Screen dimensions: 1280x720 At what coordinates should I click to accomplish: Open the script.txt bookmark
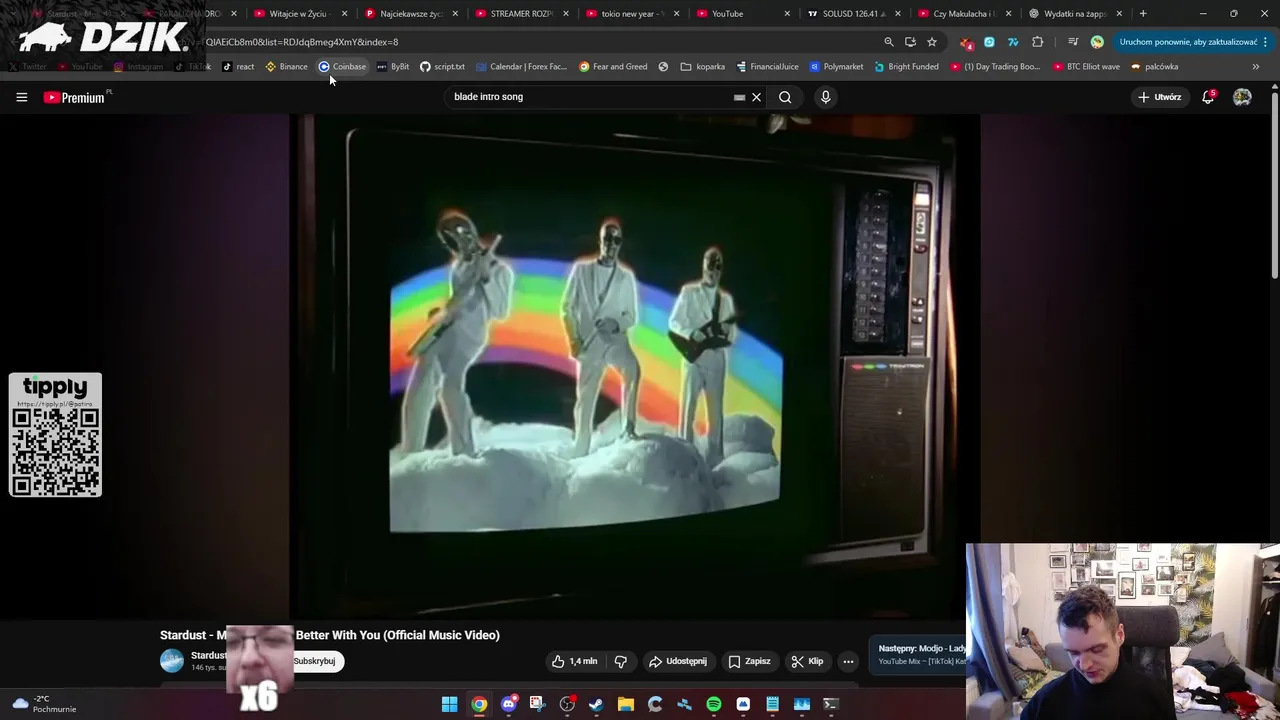[x=442, y=67]
